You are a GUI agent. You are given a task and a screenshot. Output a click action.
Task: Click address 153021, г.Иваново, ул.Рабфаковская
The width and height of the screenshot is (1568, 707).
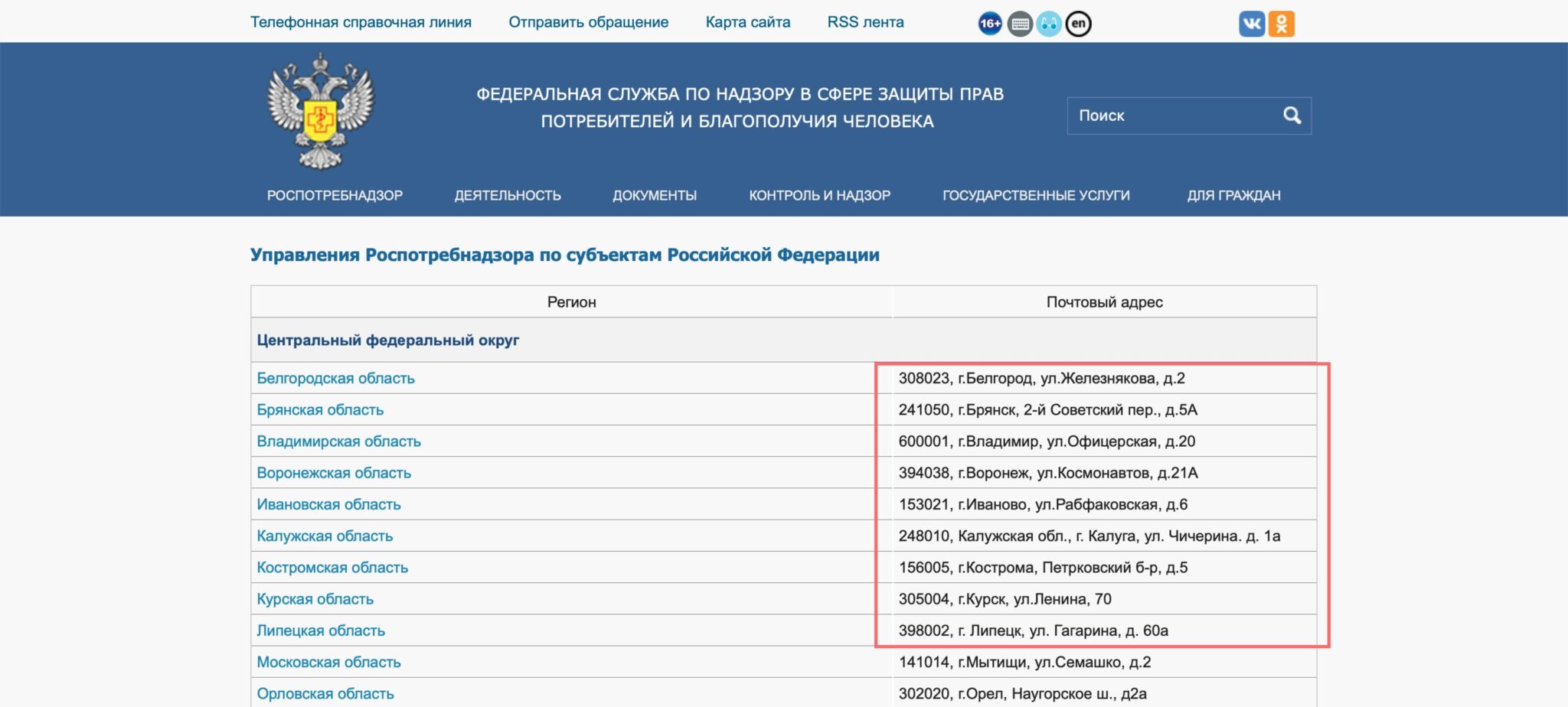1043,504
